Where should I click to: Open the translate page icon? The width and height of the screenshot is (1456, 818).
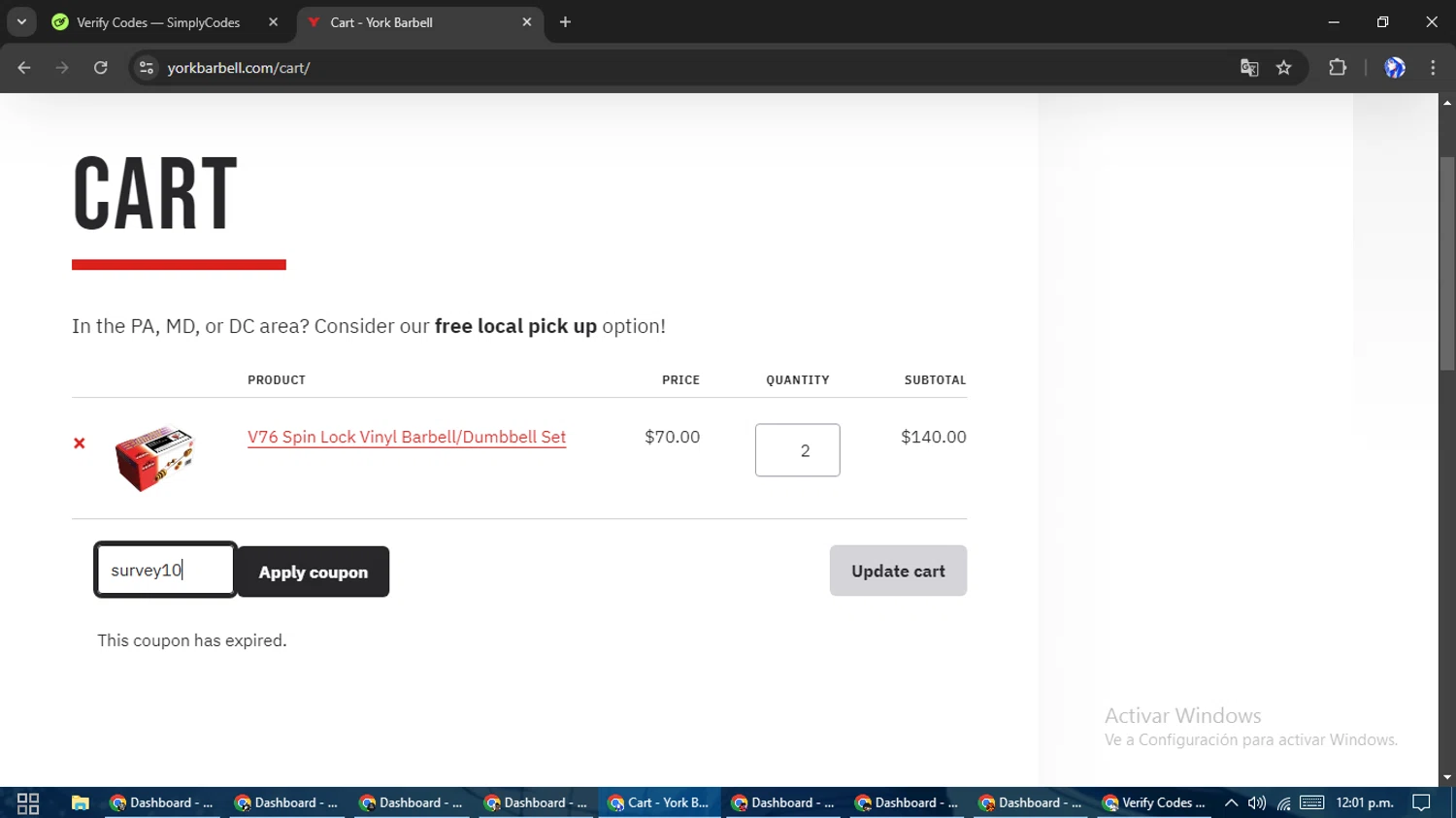click(x=1249, y=68)
